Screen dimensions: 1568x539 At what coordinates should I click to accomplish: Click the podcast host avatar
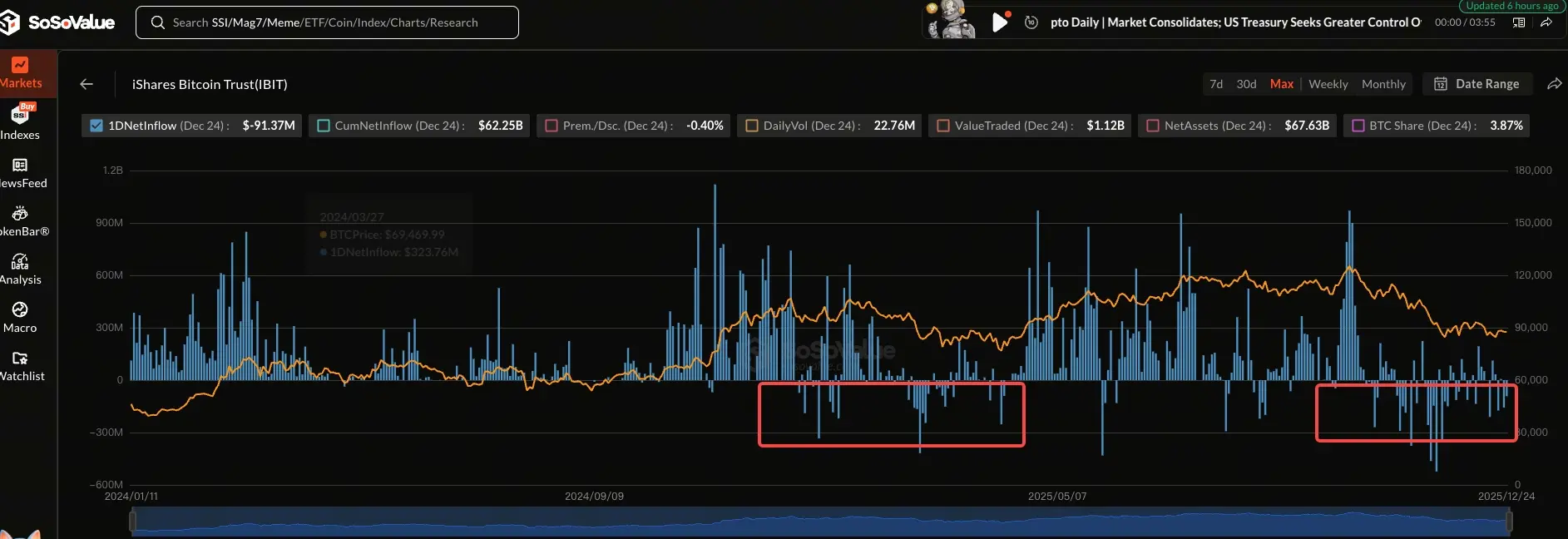[x=951, y=20]
